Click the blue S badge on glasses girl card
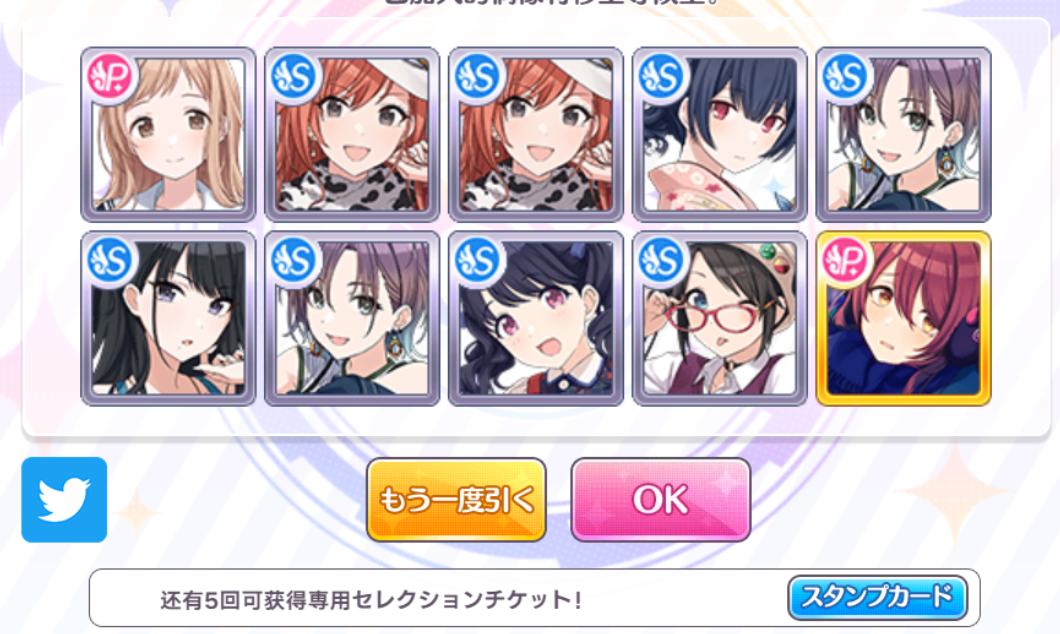1060x634 pixels. point(662,261)
